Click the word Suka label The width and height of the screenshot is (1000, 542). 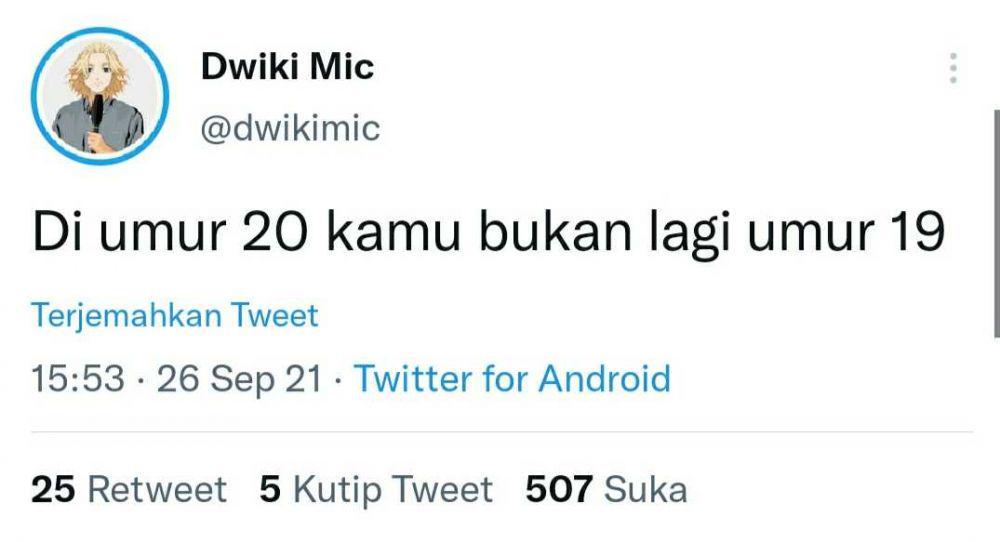tap(645, 490)
